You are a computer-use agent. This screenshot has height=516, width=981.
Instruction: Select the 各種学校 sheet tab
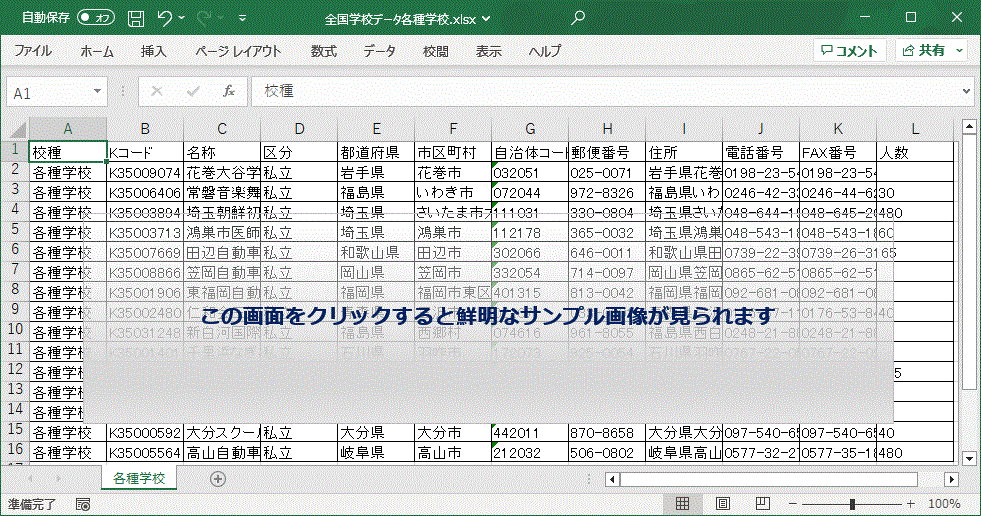[x=139, y=479]
